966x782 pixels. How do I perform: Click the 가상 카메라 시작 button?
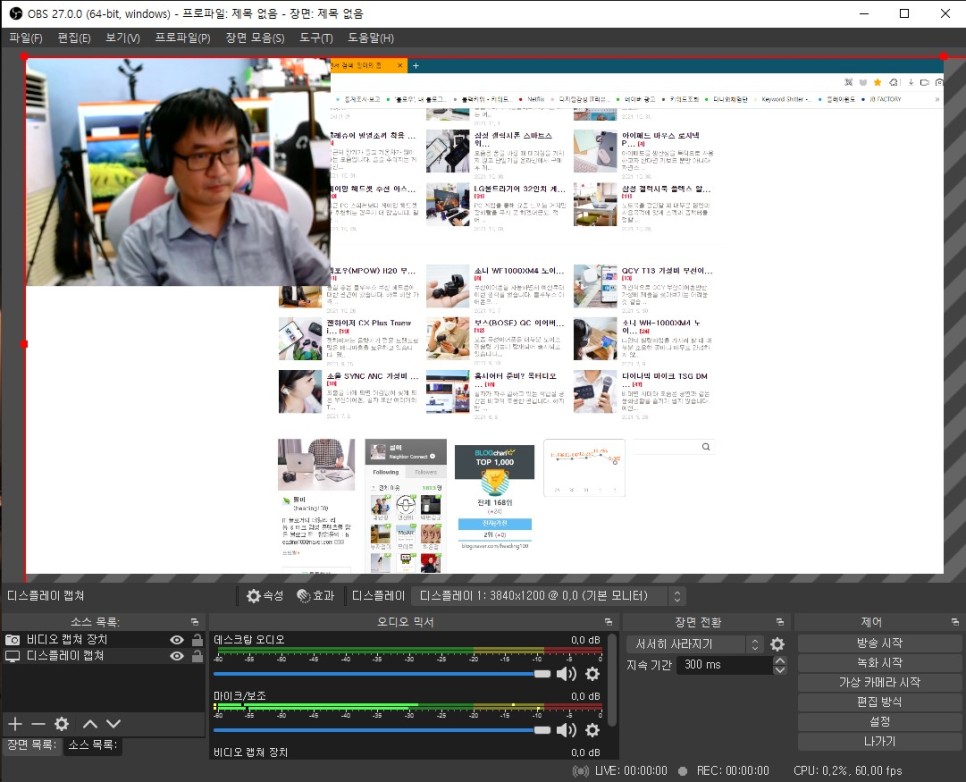880,682
